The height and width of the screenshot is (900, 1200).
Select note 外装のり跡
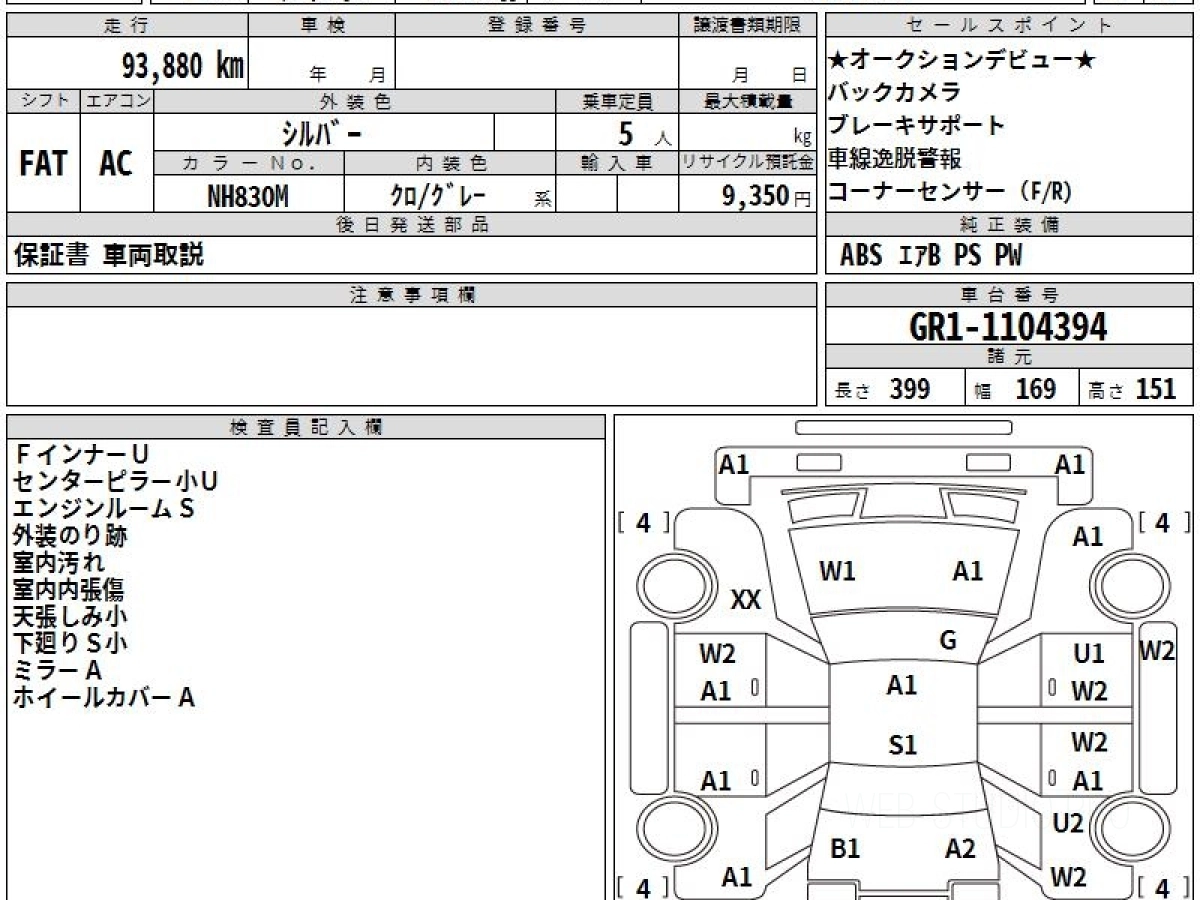[x=70, y=535]
